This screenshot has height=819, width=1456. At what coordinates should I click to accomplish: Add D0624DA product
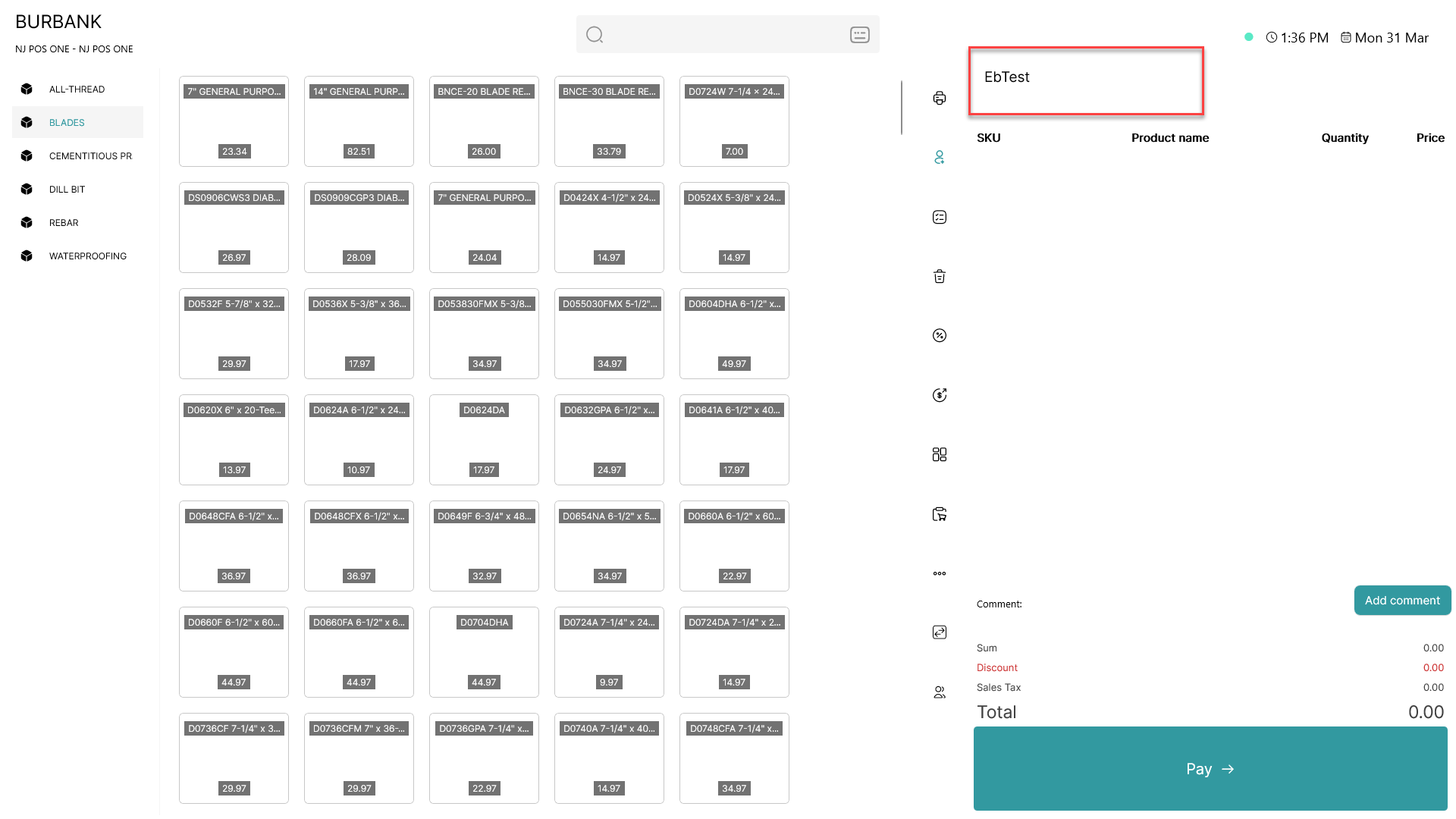coord(484,440)
